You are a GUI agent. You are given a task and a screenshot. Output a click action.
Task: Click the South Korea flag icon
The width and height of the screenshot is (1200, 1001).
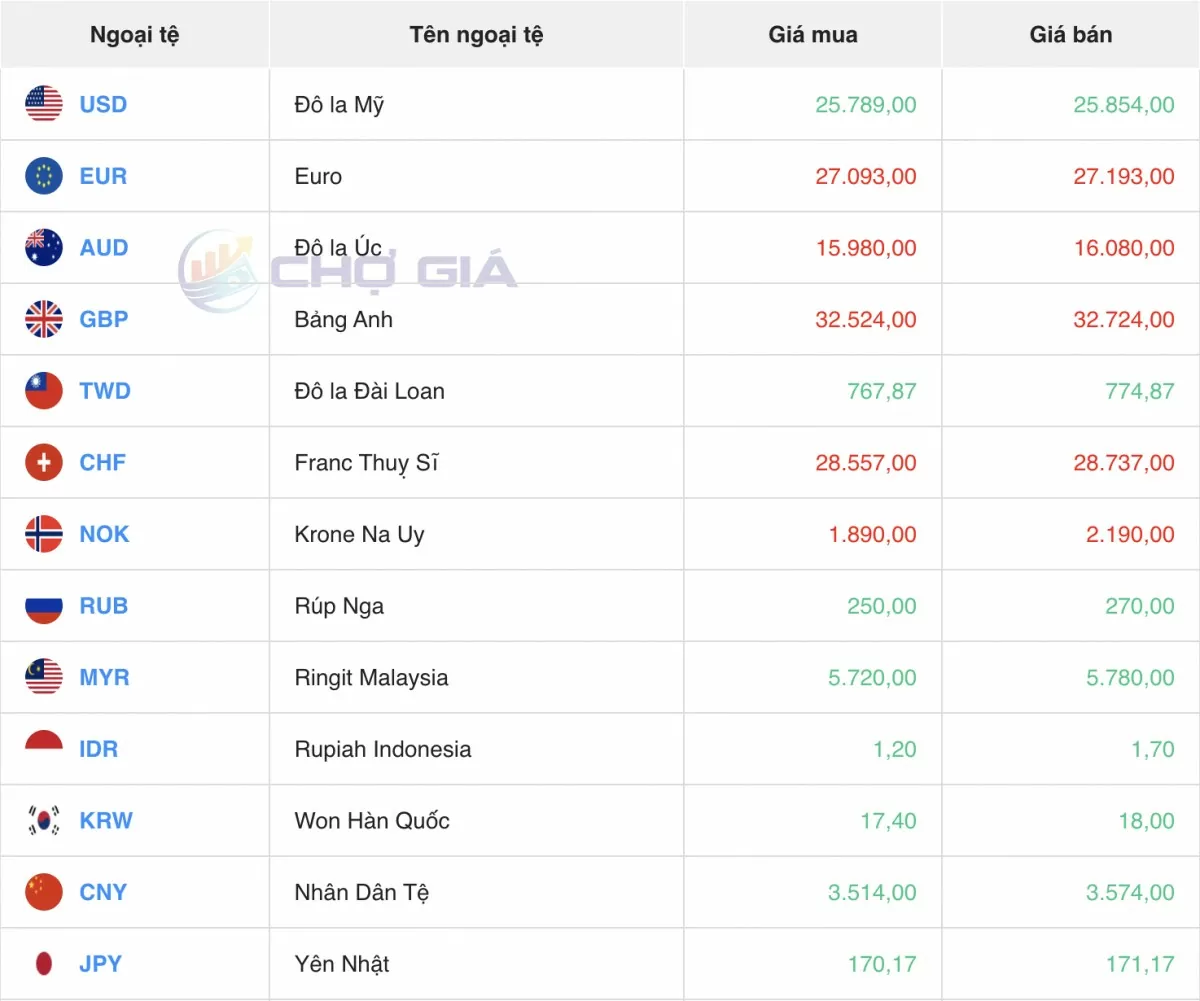pyautogui.click(x=44, y=820)
